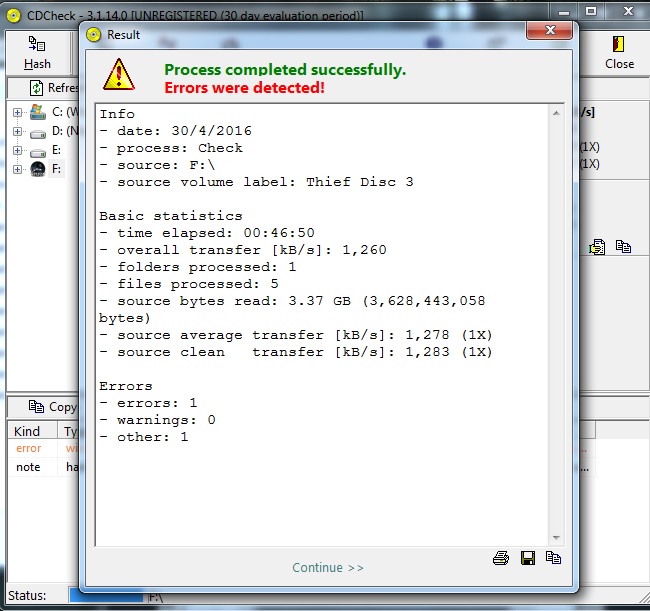Sort log by the Kind column header
Viewport: 650px width, 611px height.
point(27,431)
